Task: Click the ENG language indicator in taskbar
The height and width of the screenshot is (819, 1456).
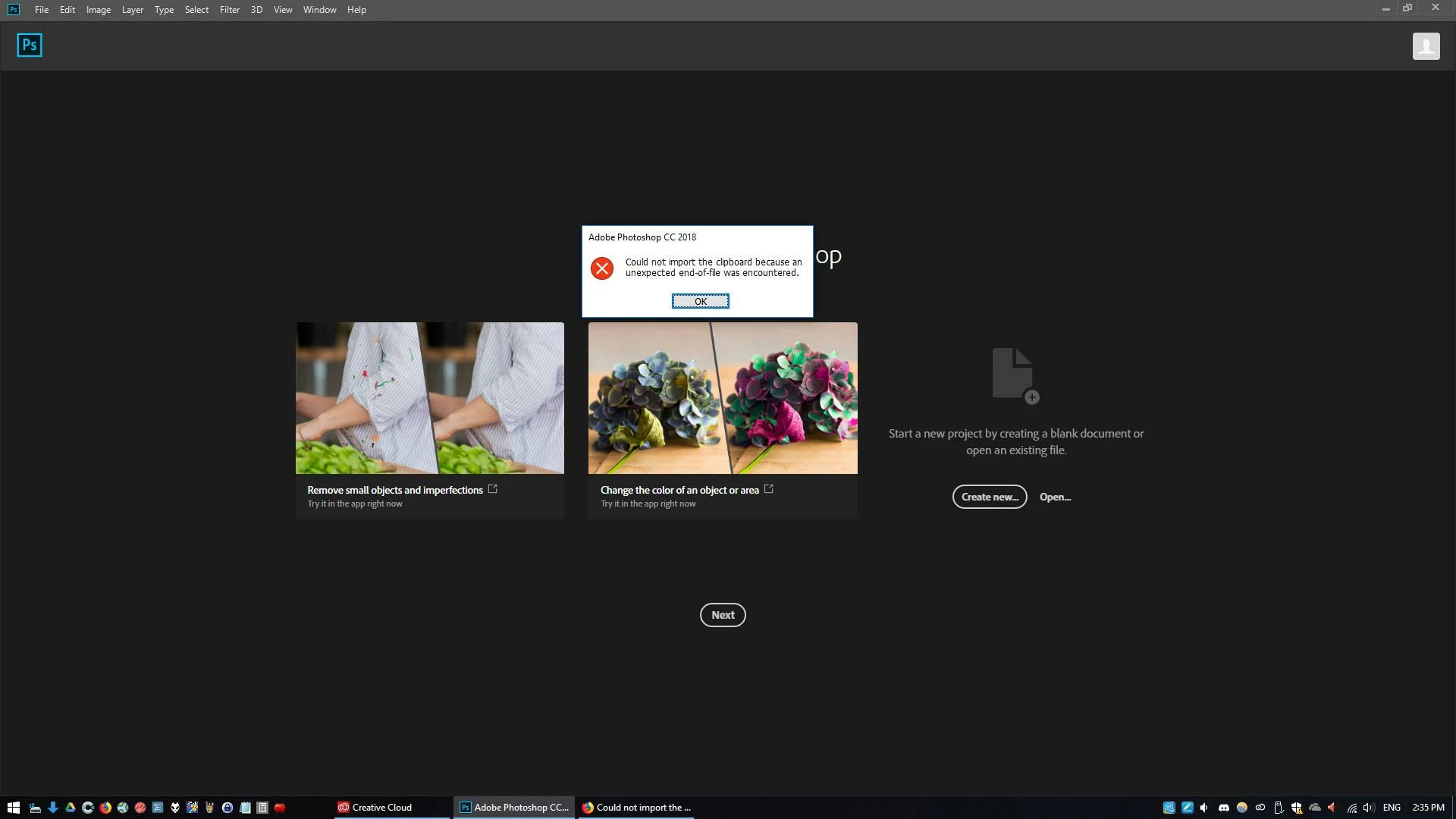Action: click(1391, 808)
